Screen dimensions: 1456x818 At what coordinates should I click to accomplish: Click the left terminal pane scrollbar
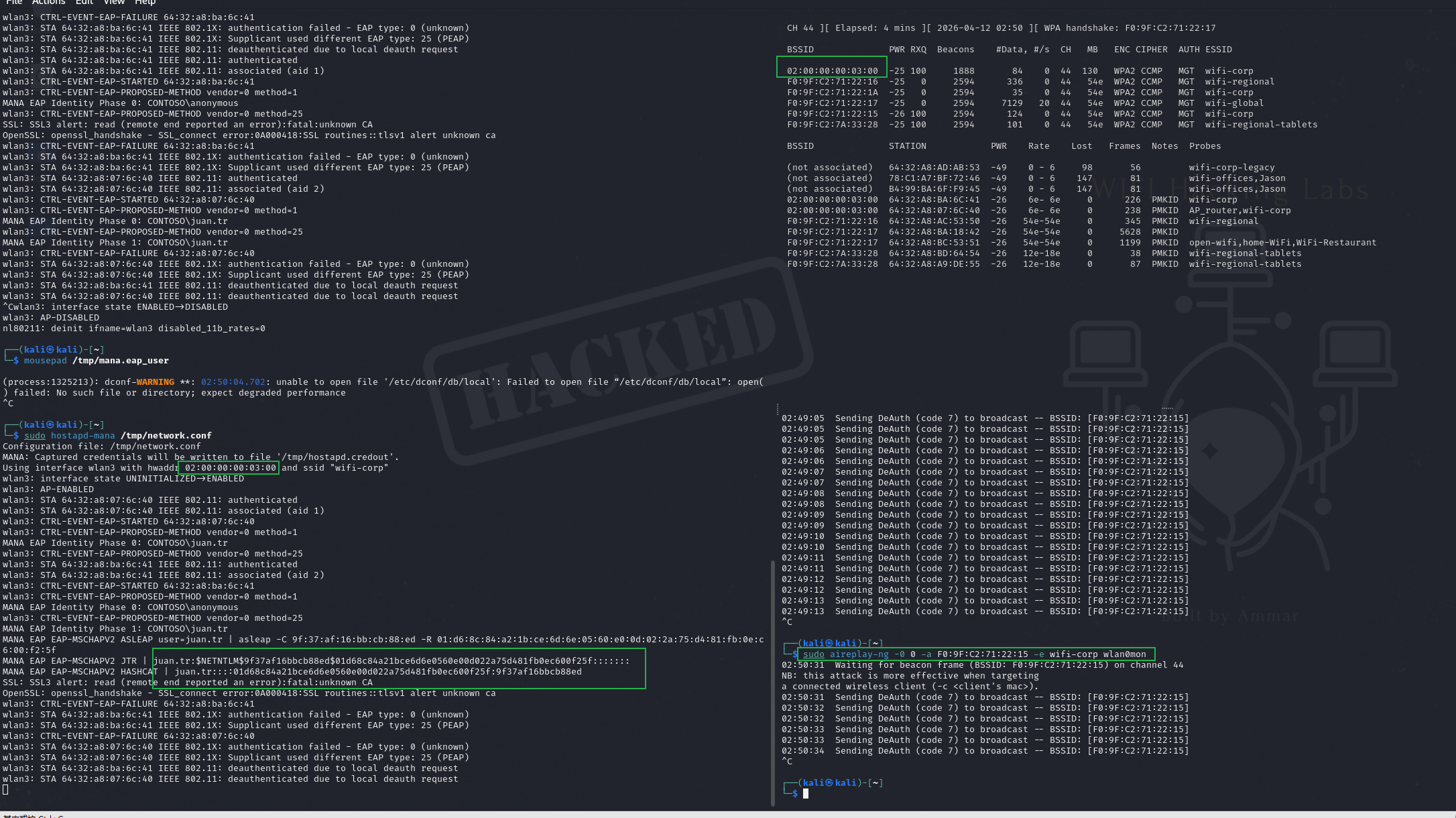point(773,683)
